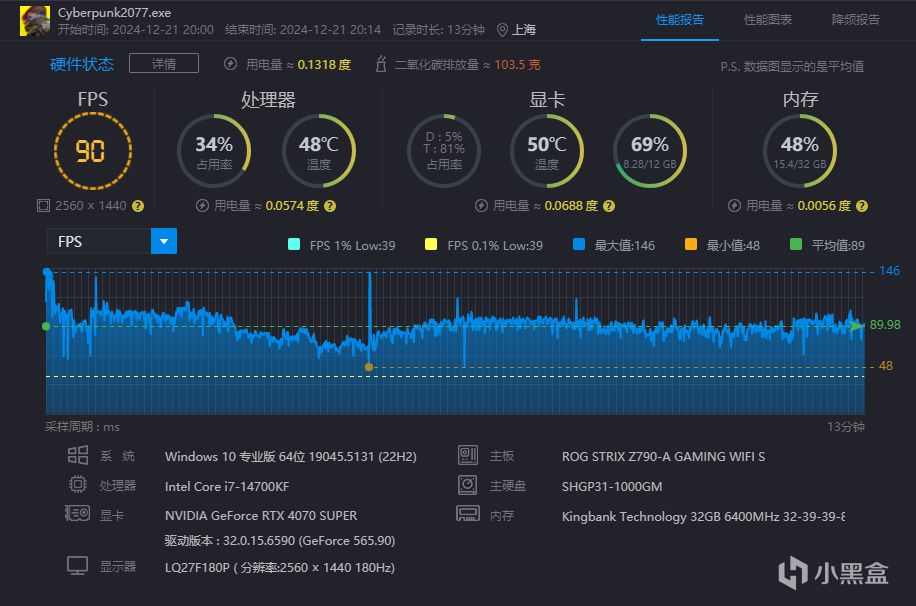Click help icon next to GPU power 0.0688 度
Screen dimensions: 916x606
tap(609, 206)
